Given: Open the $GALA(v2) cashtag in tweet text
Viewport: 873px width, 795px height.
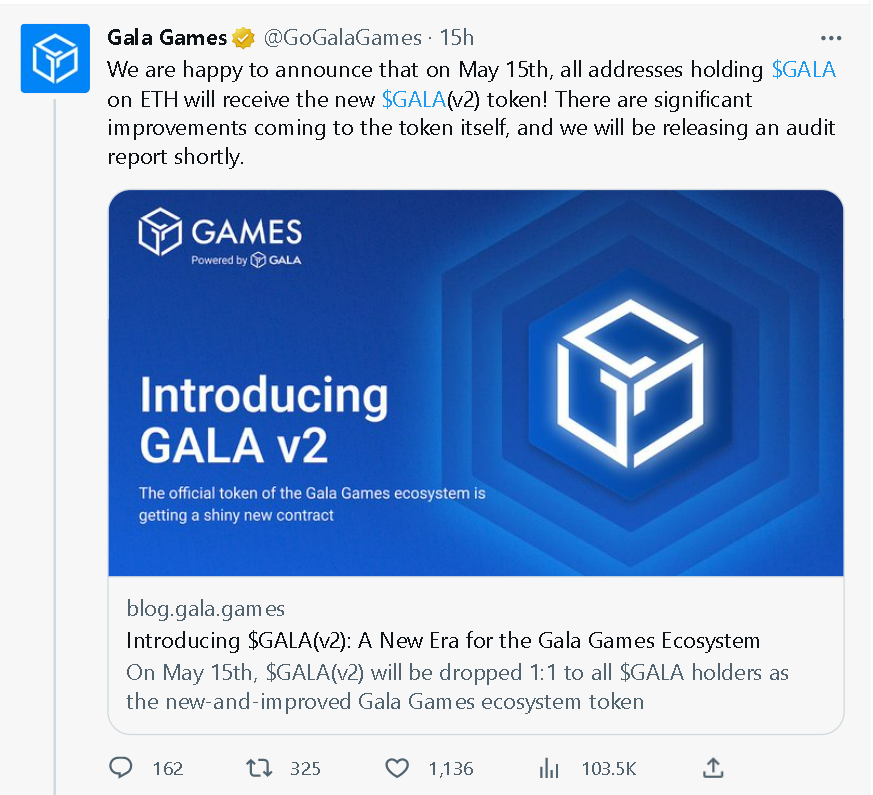Looking at the screenshot, I should [x=414, y=100].
